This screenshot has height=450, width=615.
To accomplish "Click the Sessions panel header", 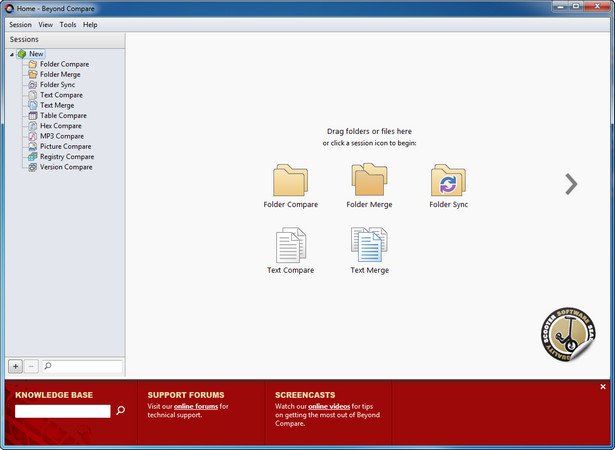I will point(65,40).
